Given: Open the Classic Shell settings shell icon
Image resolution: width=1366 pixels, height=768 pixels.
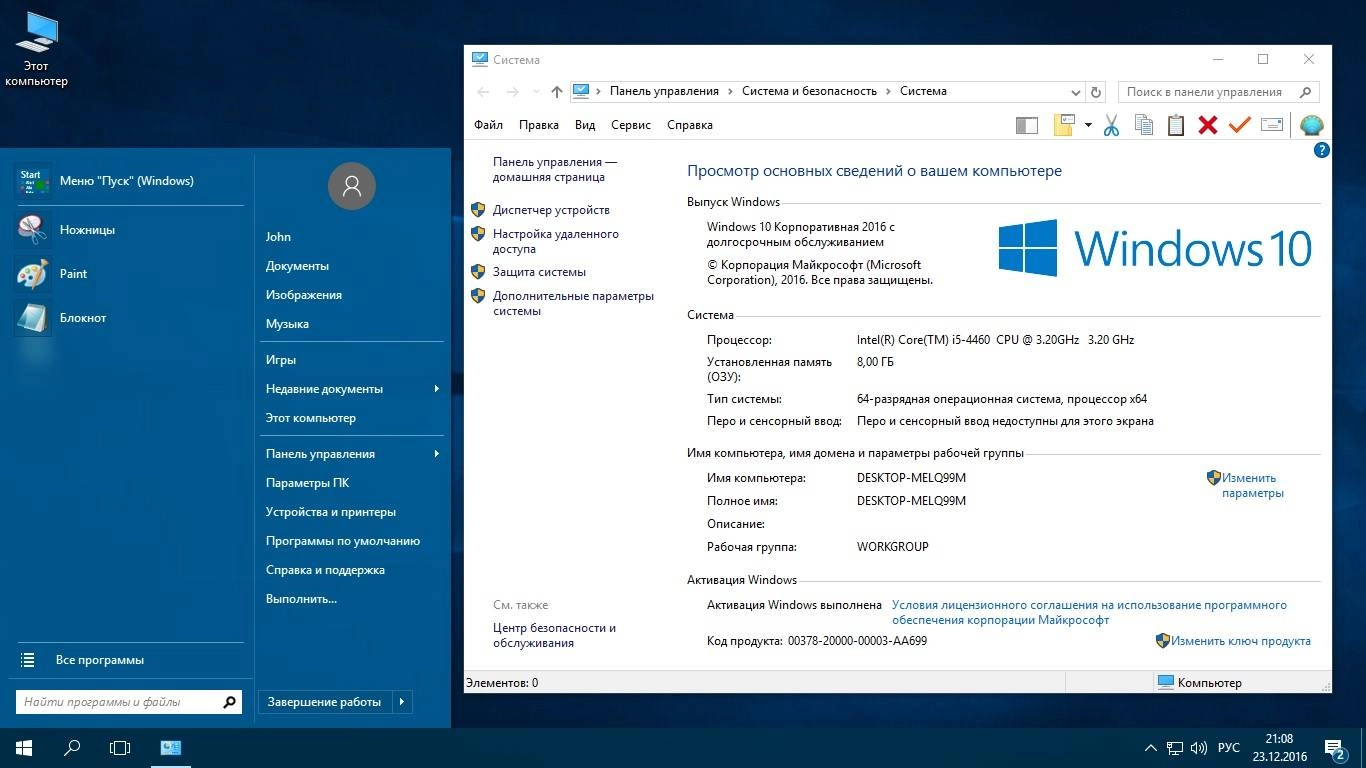Looking at the screenshot, I should pos(1312,125).
